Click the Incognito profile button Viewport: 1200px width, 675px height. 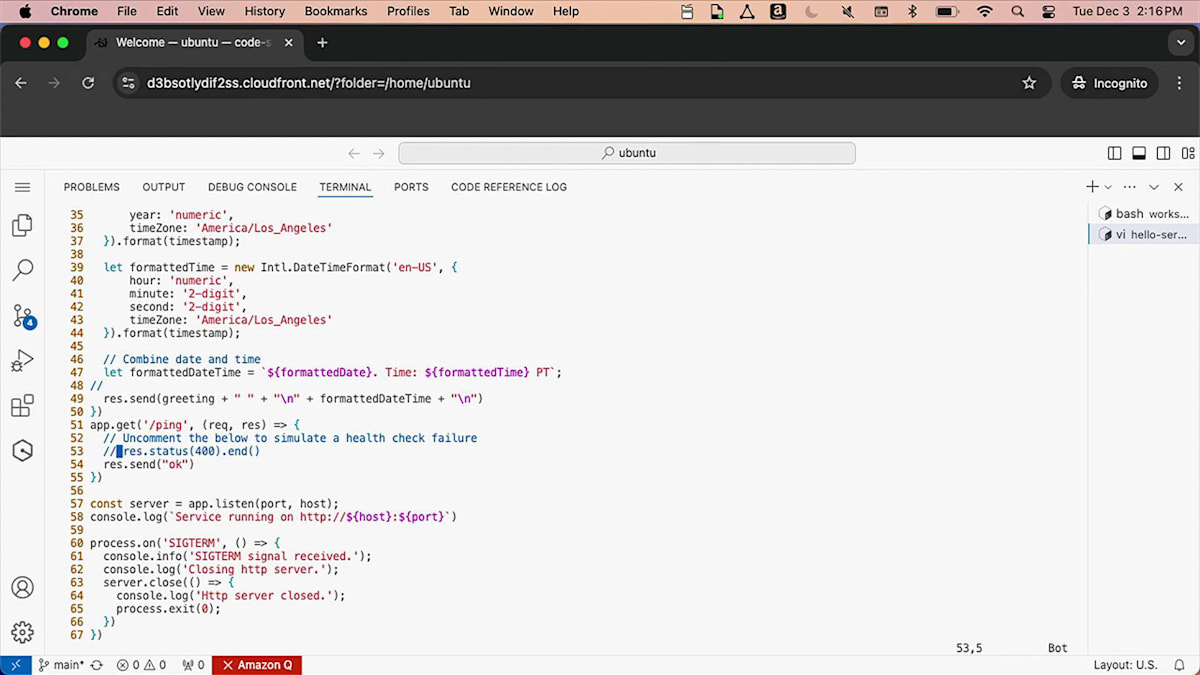pyautogui.click(x=1109, y=83)
